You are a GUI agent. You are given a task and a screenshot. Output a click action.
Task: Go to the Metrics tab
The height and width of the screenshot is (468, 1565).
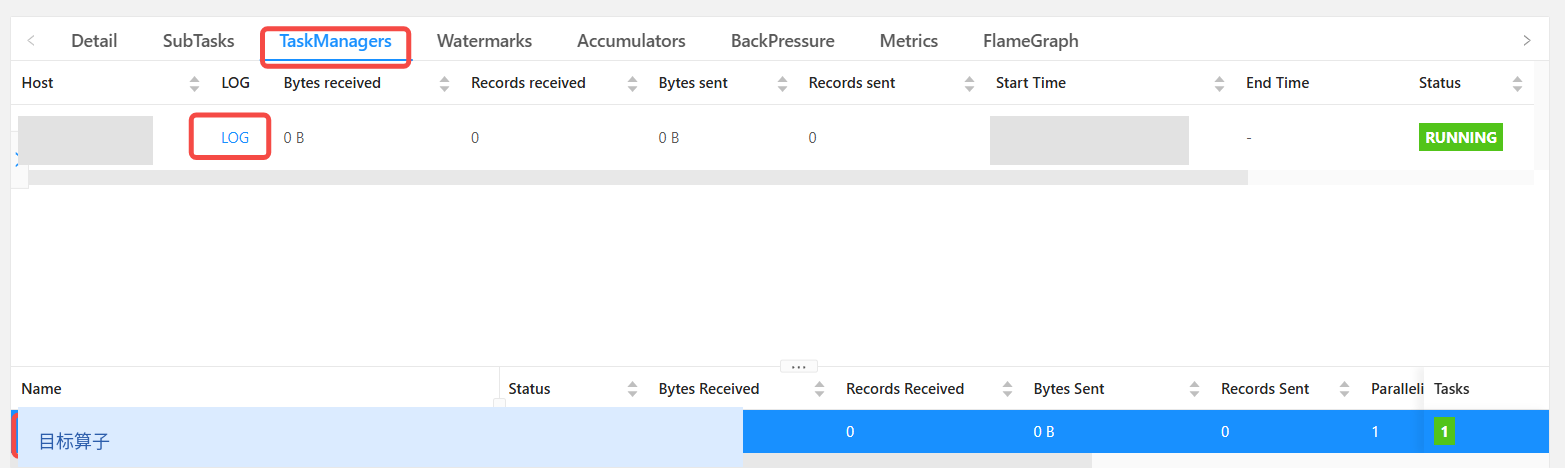point(908,41)
